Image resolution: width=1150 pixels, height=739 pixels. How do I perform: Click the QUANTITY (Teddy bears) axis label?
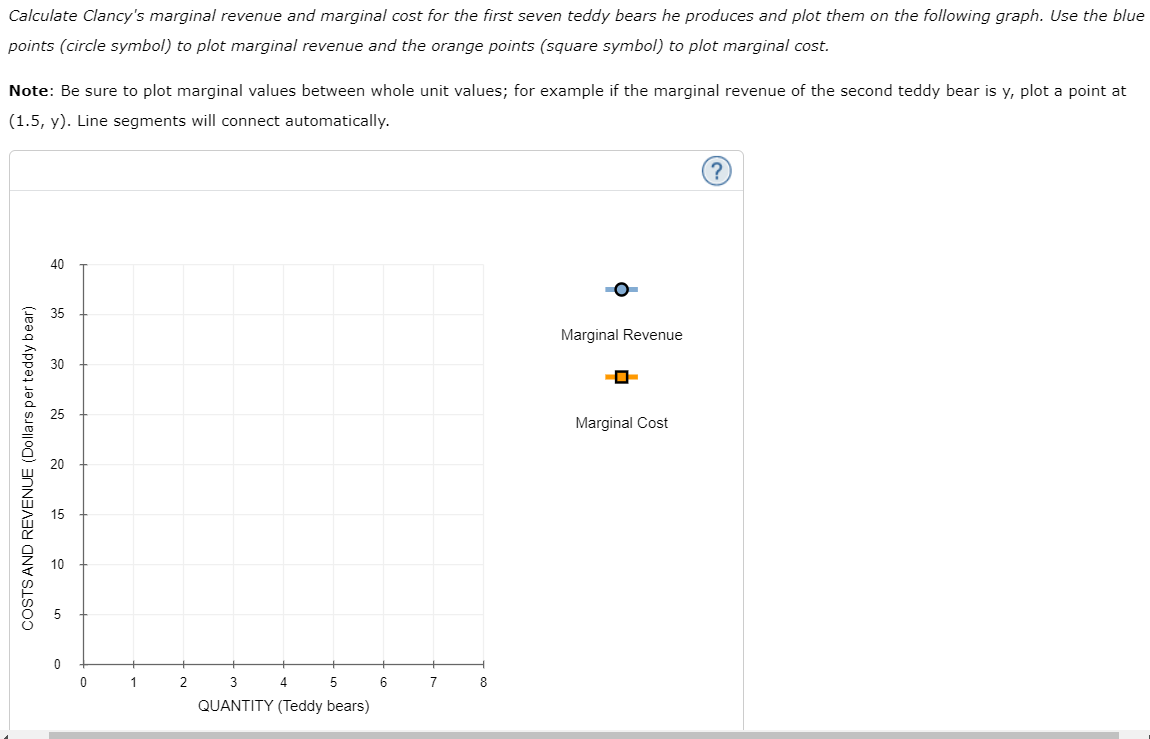tap(283, 705)
